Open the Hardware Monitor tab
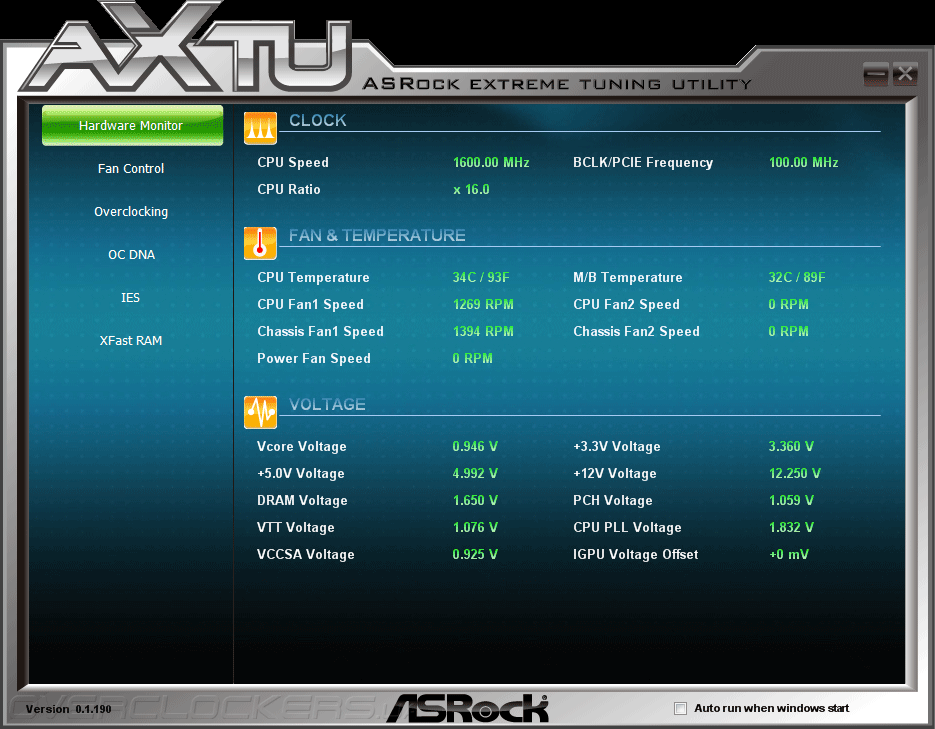This screenshot has height=729, width=935. point(132,126)
